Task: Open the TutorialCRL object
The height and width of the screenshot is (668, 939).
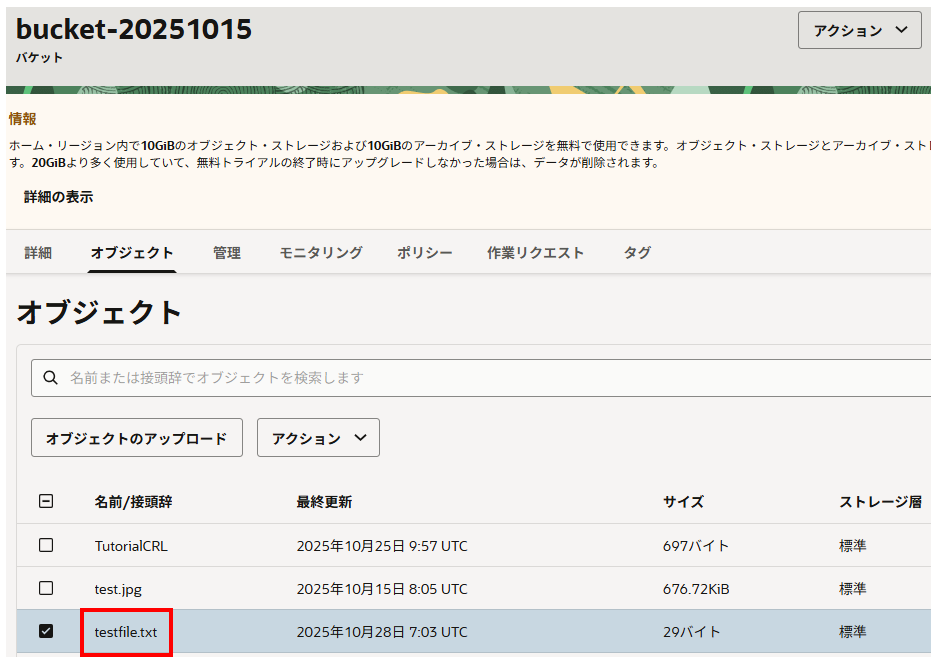Action: coord(132,546)
